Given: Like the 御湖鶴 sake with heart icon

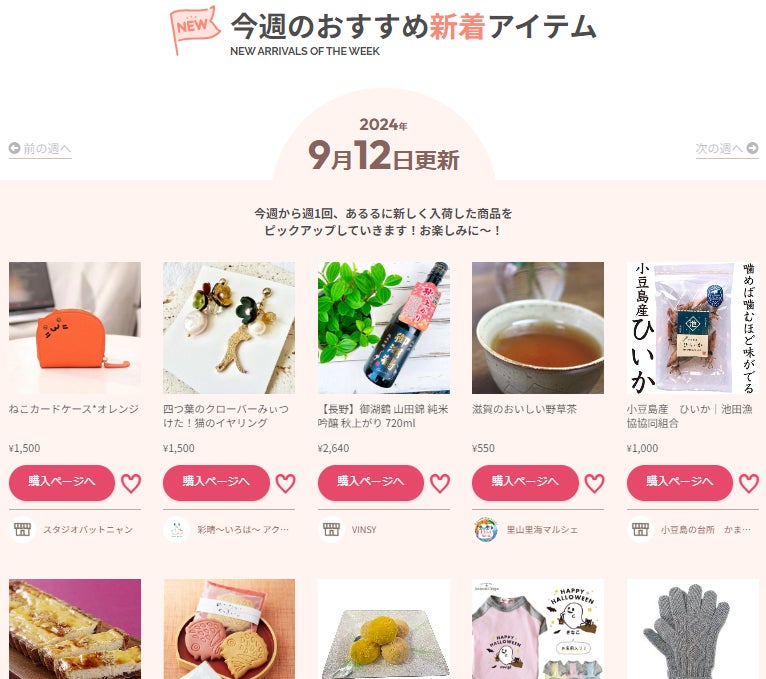Looking at the screenshot, I should click(440, 483).
